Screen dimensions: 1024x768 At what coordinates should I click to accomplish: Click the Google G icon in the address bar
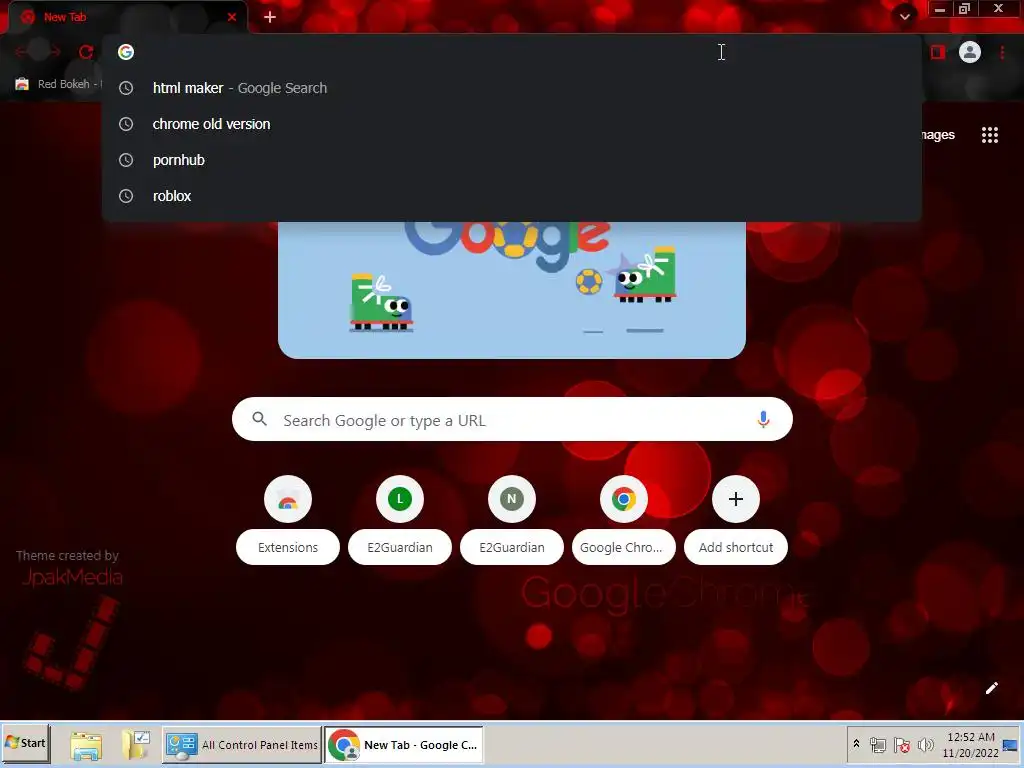[126, 52]
